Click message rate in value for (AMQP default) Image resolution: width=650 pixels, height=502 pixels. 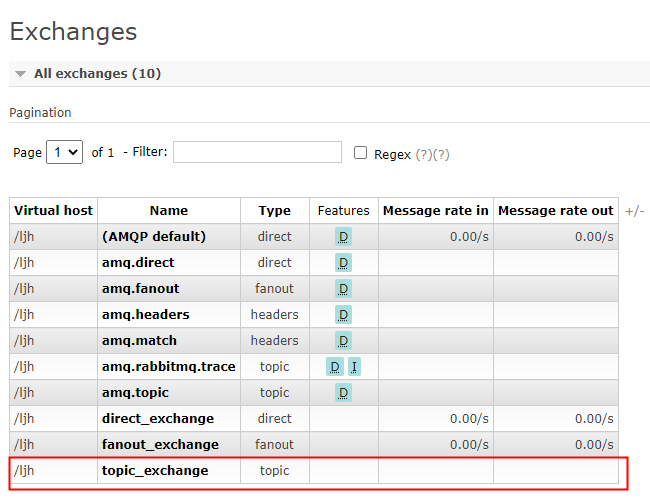[x=469, y=237]
